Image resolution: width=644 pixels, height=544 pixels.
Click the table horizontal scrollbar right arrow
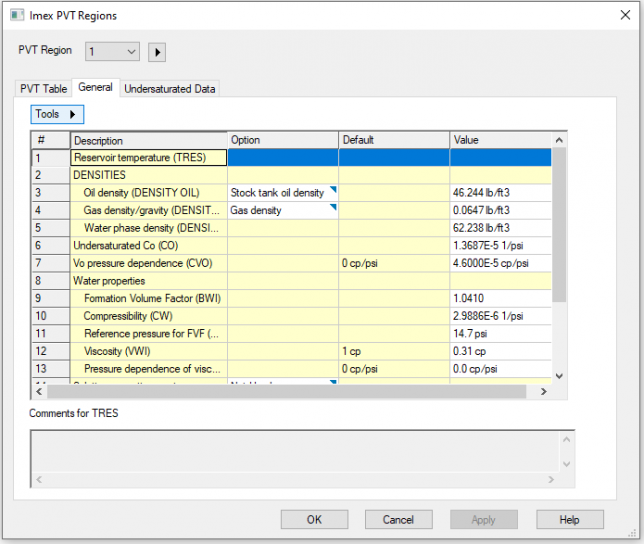tap(543, 392)
